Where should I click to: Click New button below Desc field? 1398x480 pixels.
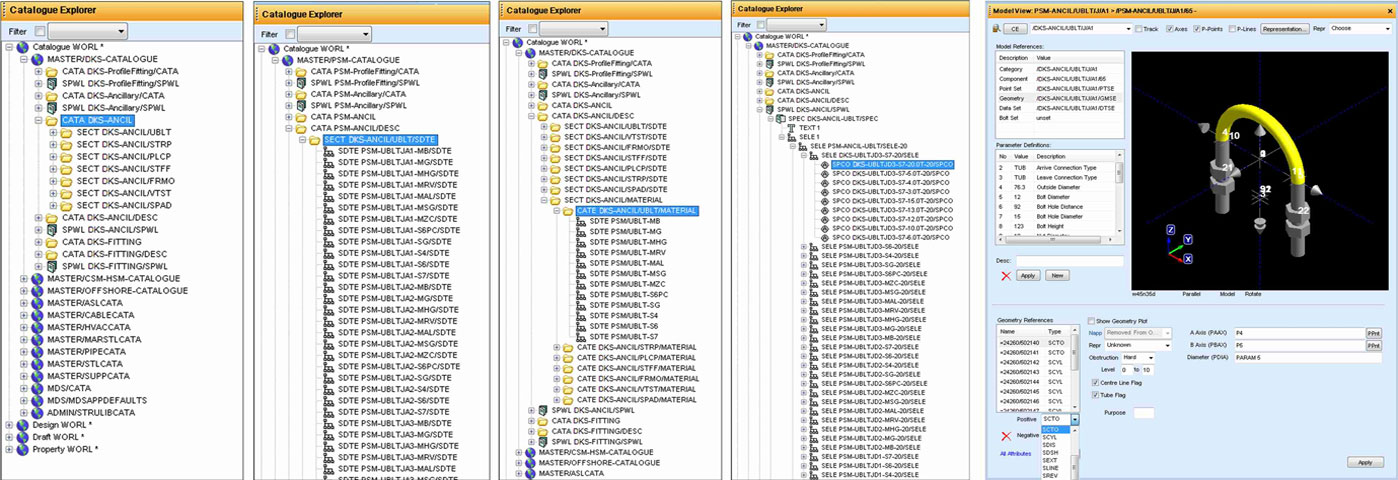(x=1056, y=274)
